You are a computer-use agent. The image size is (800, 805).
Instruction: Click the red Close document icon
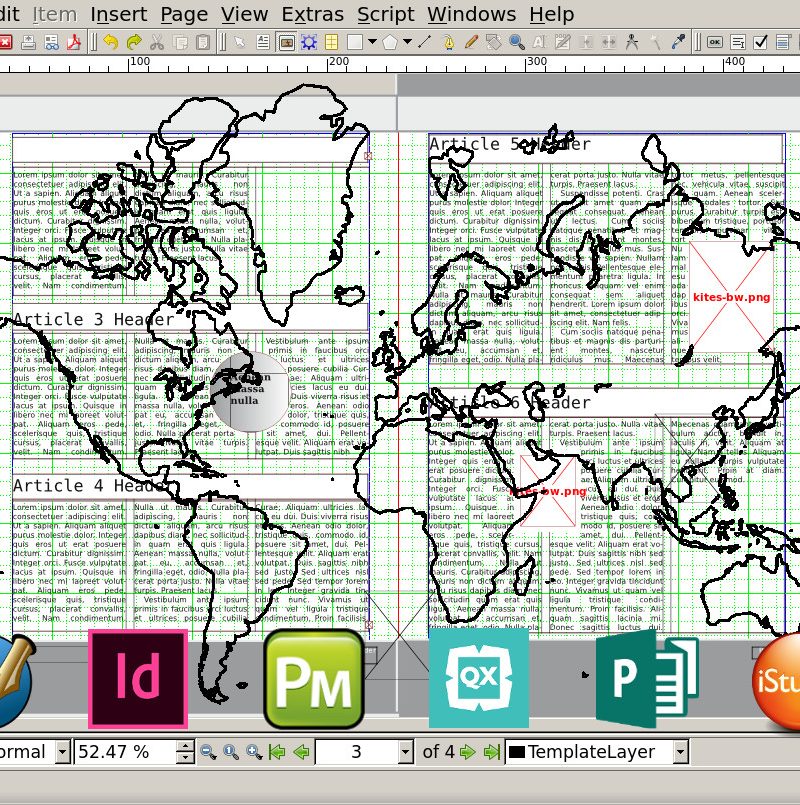5,42
